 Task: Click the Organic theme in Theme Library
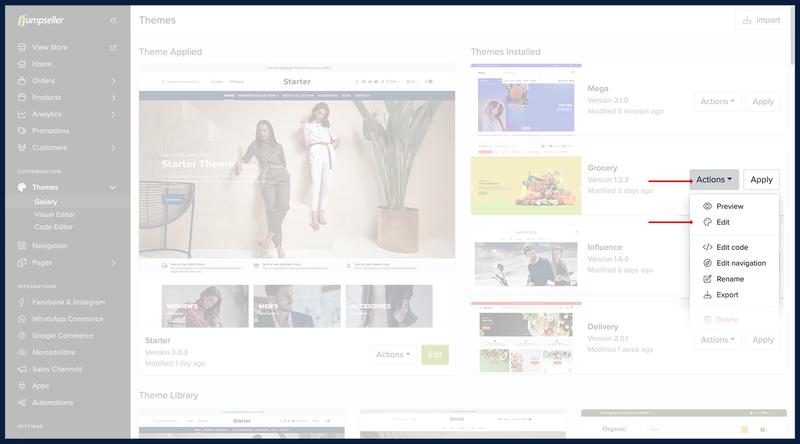click(x=684, y=424)
